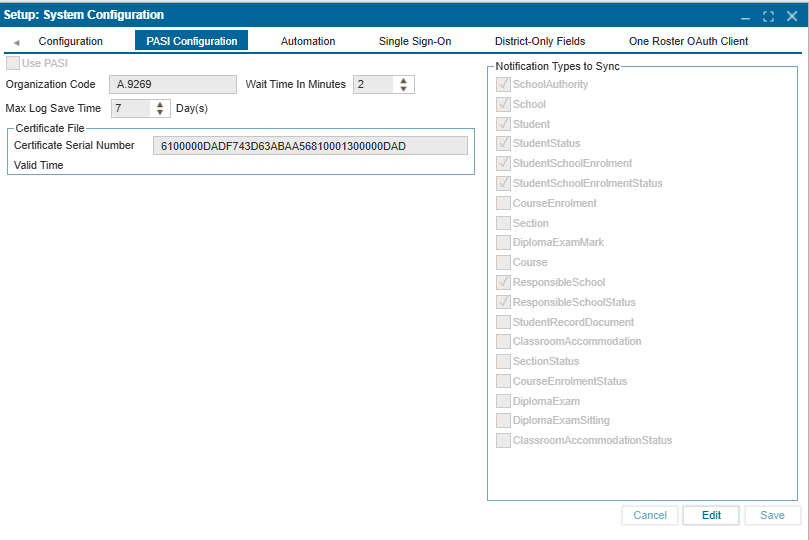Click the Save button

tap(772, 515)
